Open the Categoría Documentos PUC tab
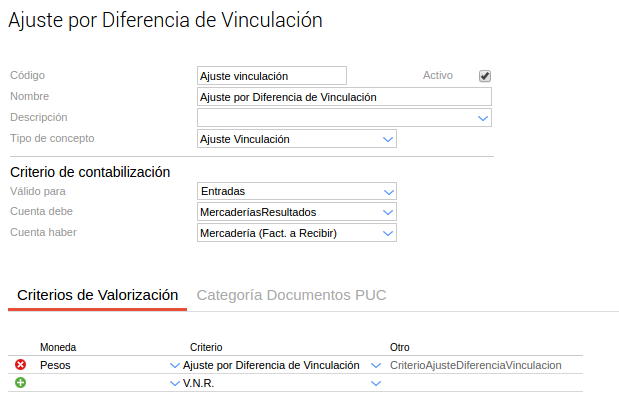Screen dimensions: 619x403 [291, 295]
